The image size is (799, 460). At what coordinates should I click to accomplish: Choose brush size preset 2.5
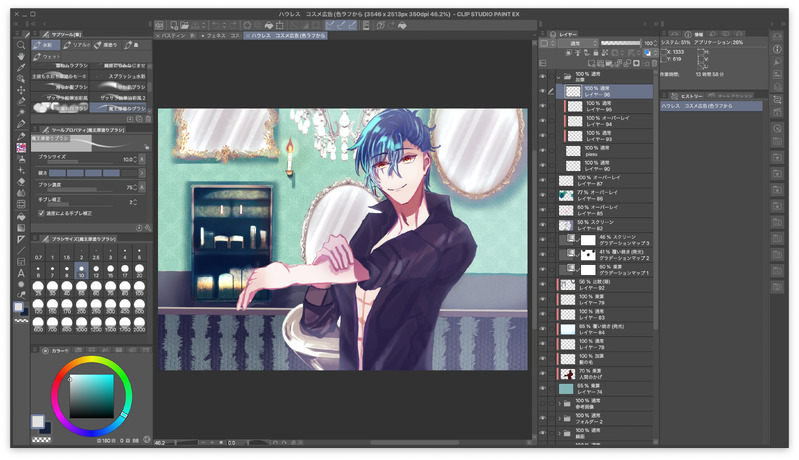[x=96, y=254]
